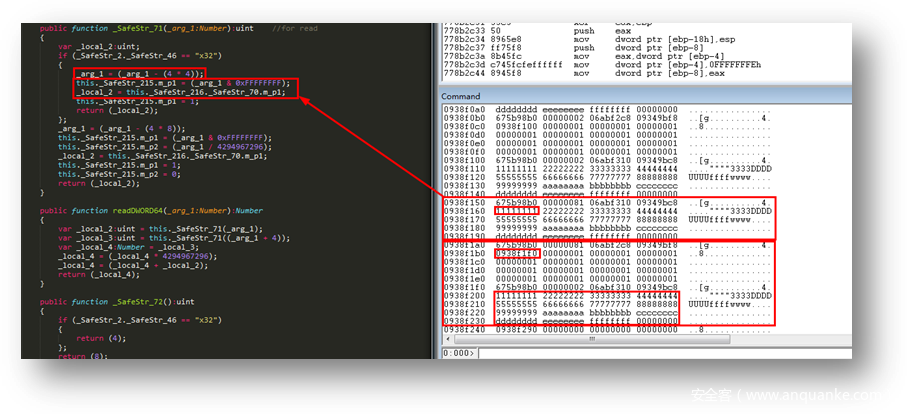Select the highlighted _arg_1 - (4 * 4) line
This screenshot has height=414, width=907.
click(139, 74)
